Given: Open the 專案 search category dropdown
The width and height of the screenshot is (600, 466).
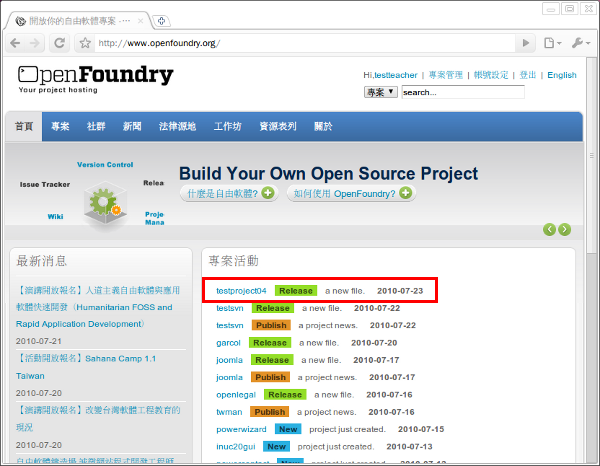Looking at the screenshot, I should click(x=380, y=92).
